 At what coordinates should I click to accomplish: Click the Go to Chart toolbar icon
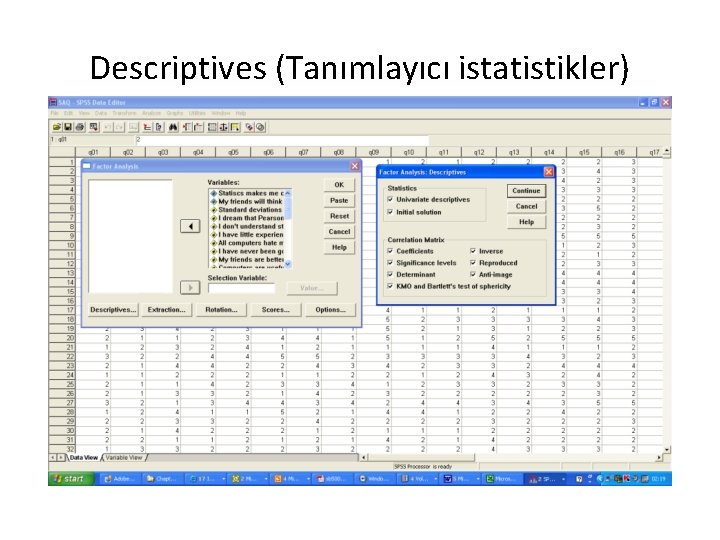[134, 127]
